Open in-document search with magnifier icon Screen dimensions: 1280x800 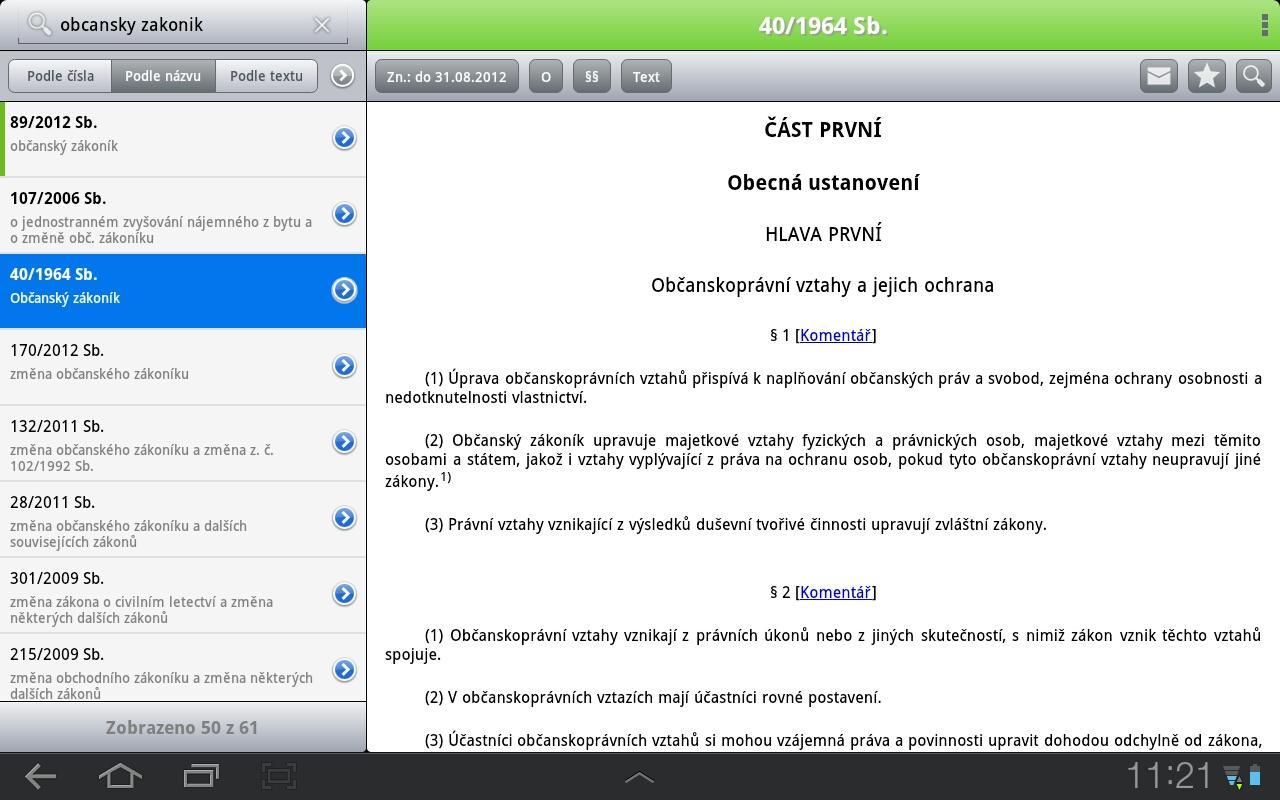pos(1253,75)
